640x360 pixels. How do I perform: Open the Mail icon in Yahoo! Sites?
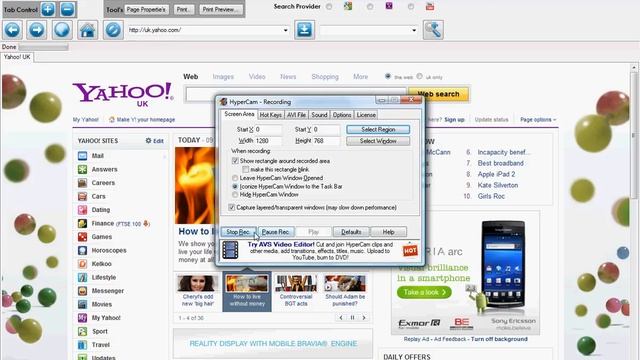point(82,156)
